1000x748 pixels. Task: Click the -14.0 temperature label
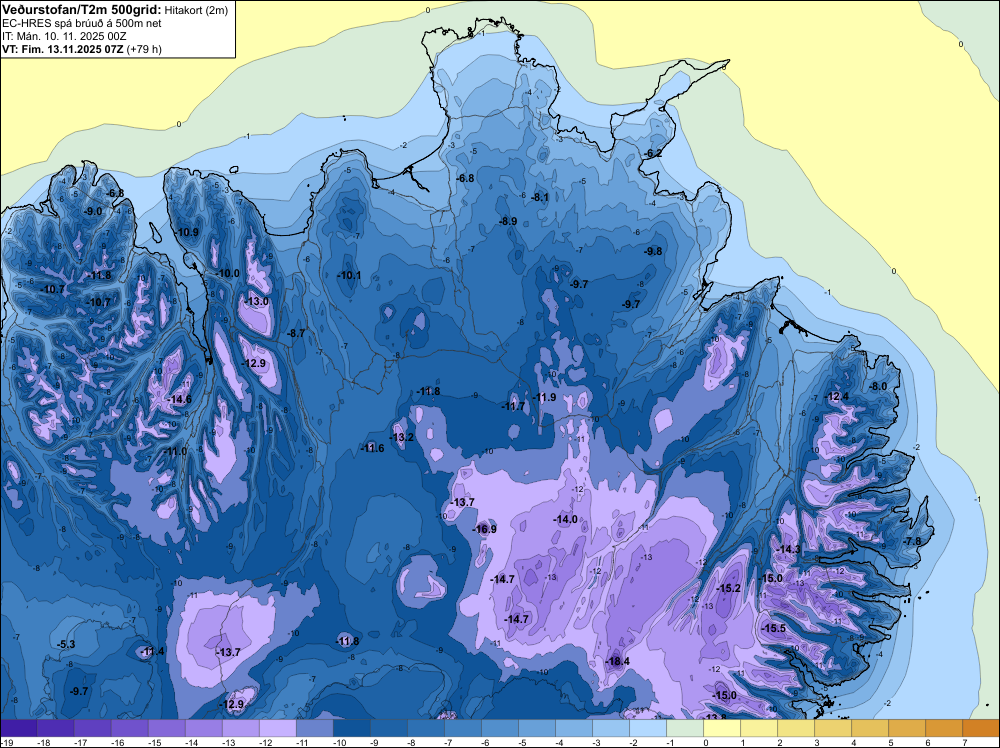point(566,519)
